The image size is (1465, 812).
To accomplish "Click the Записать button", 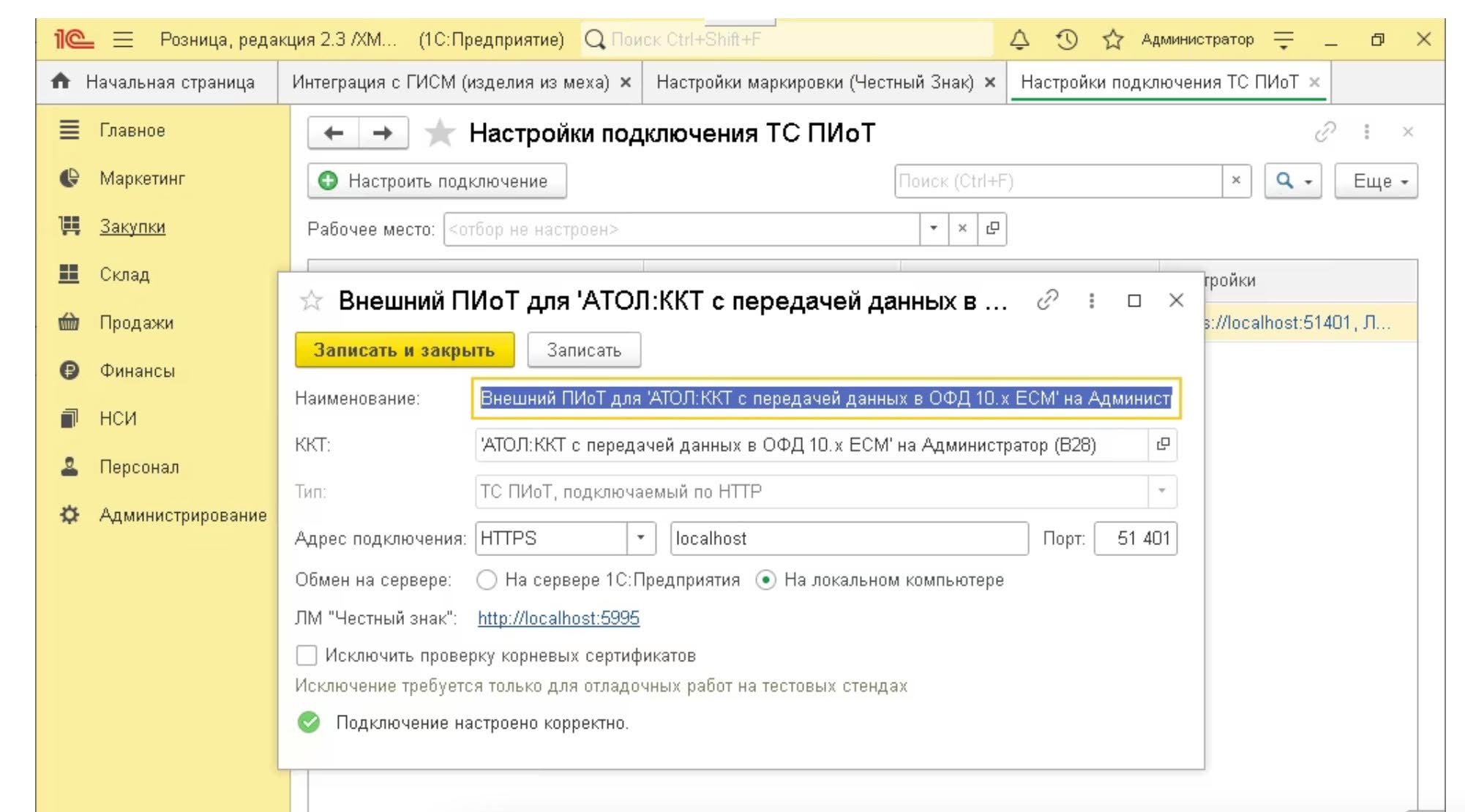I will [584, 350].
